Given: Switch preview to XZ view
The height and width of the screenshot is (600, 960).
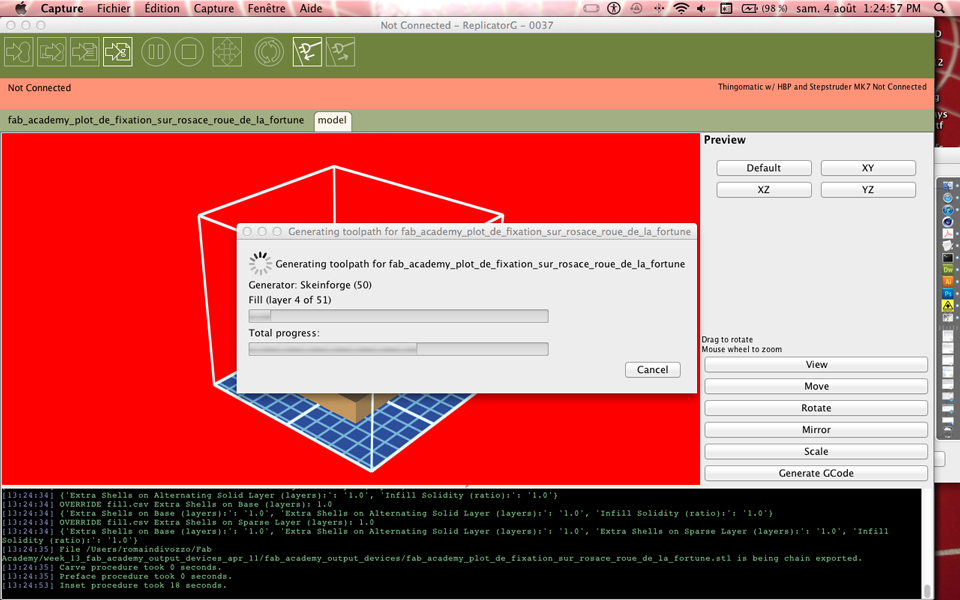Looking at the screenshot, I should click(x=763, y=190).
